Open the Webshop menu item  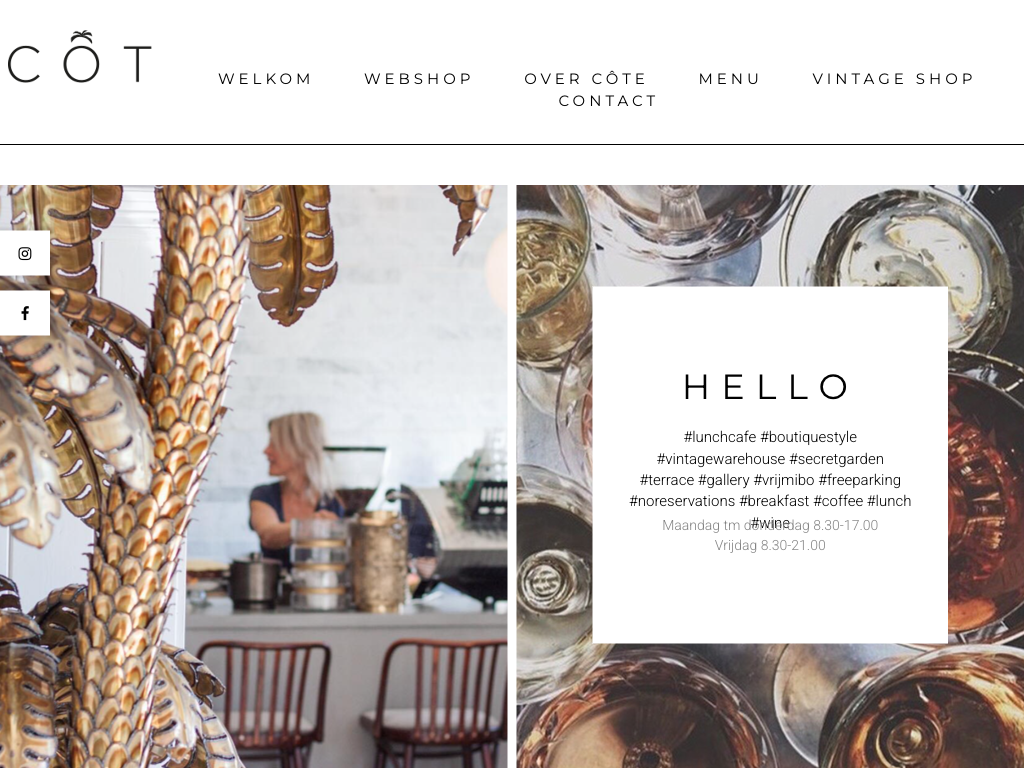pos(418,78)
